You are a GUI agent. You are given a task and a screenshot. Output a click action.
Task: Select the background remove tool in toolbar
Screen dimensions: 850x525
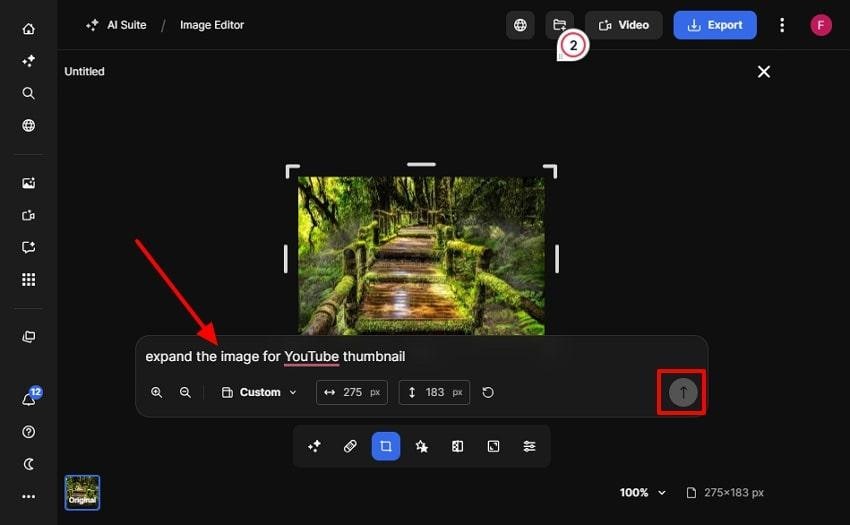[458, 446]
